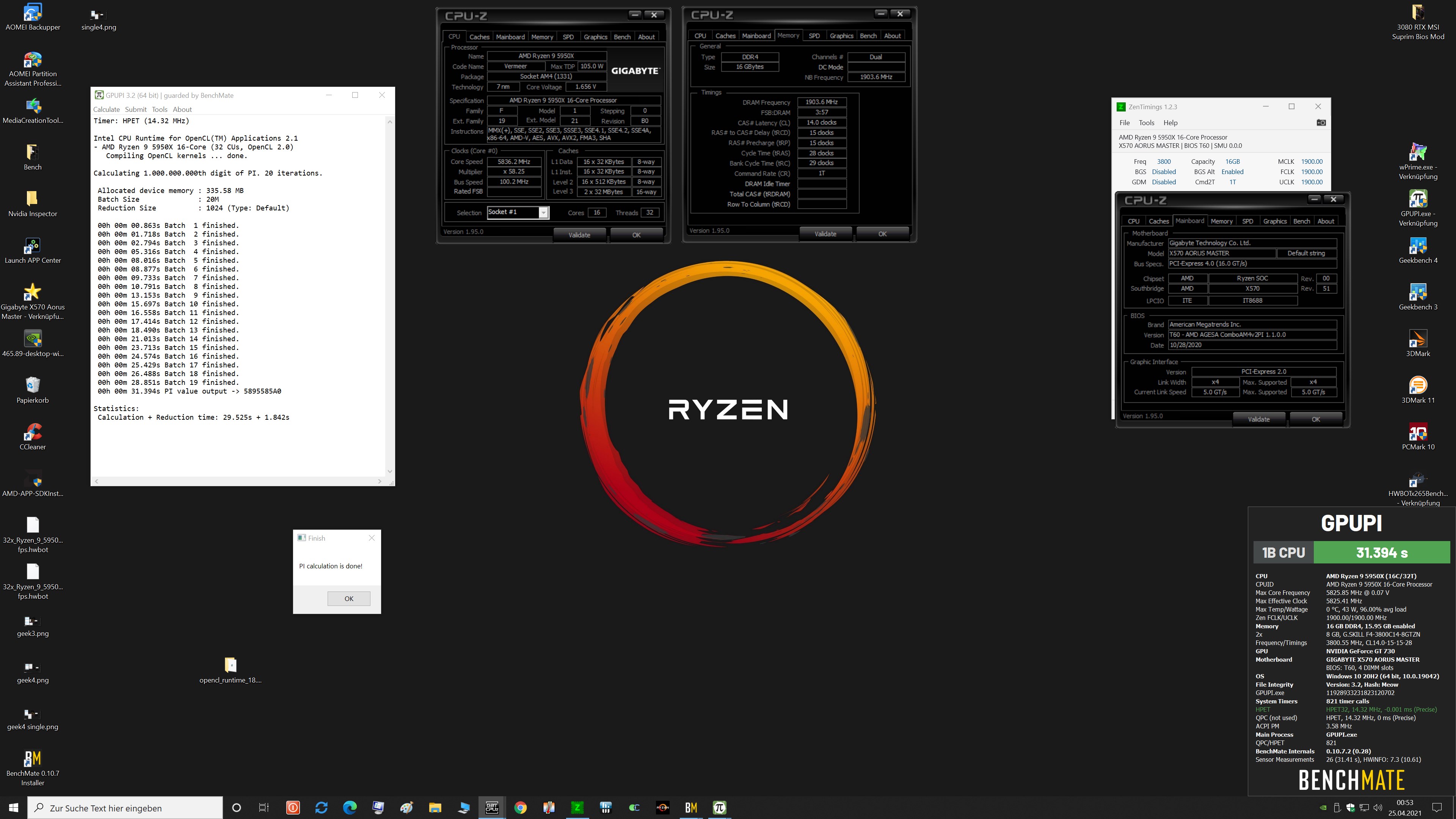Open About menu in GPUPI

pos(182,109)
